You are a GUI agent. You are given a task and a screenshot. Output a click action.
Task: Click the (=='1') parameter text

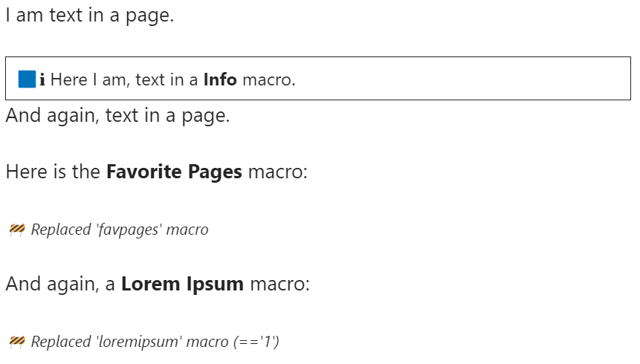tap(257, 342)
